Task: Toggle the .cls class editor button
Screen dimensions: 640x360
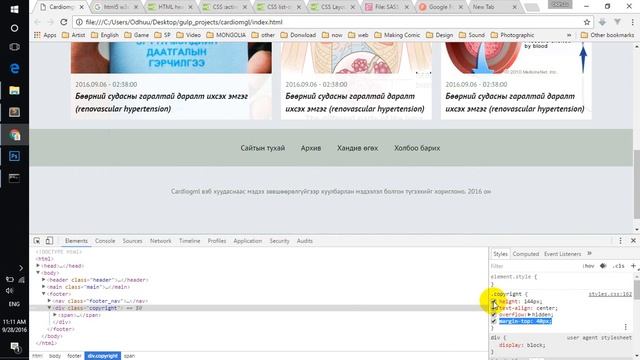Action: click(618, 266)
